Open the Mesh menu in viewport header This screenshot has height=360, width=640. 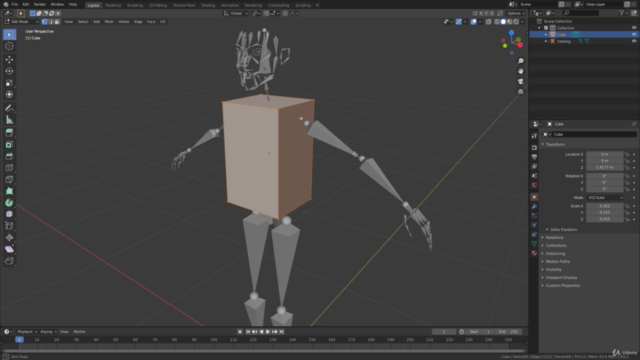(x=109, y=22)
